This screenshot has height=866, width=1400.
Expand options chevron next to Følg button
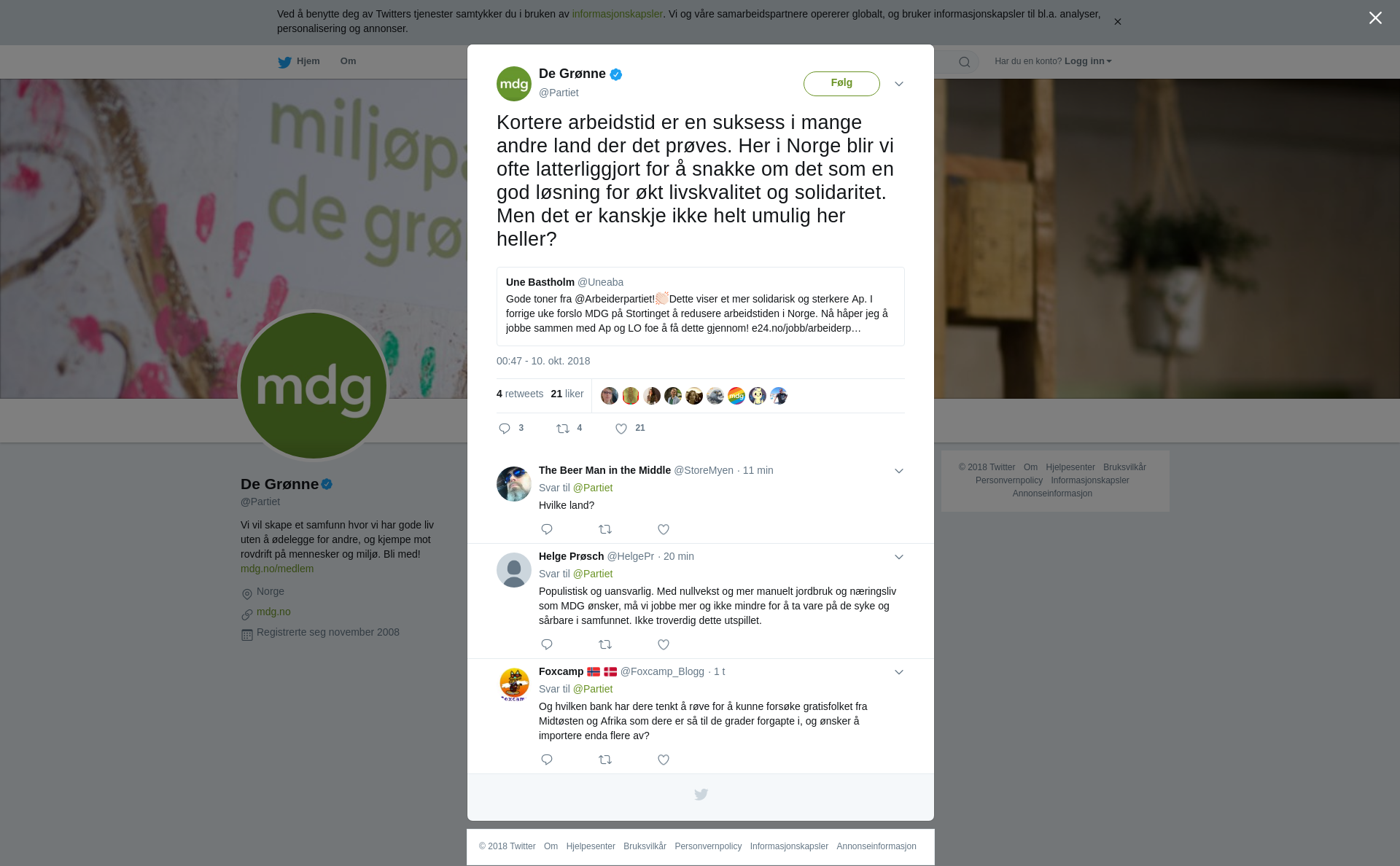pos(899,84)
